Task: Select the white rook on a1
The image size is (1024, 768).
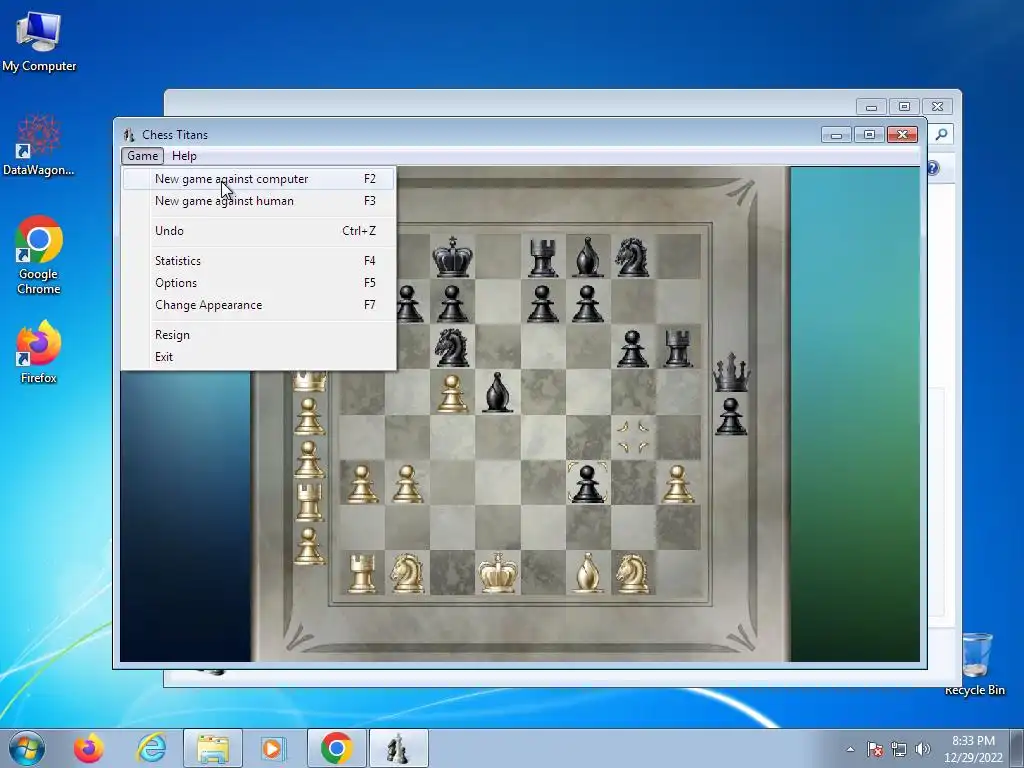Action: pyautogui.click(x=362, y=573)
